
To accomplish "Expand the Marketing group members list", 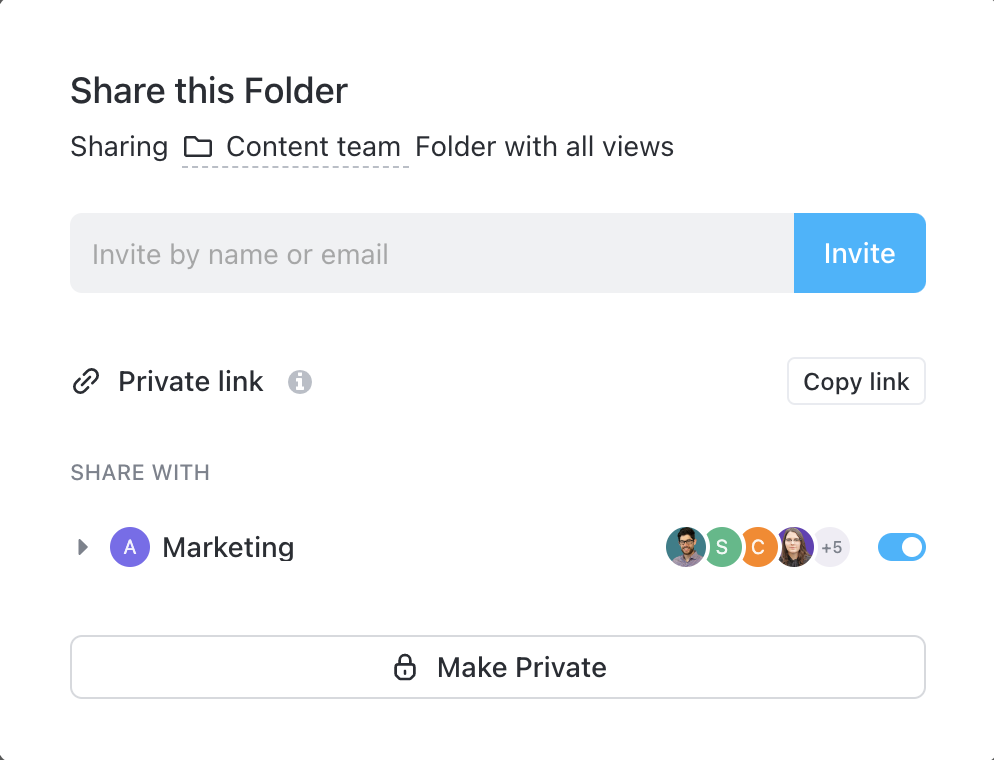I will click(x=84, y=547).
